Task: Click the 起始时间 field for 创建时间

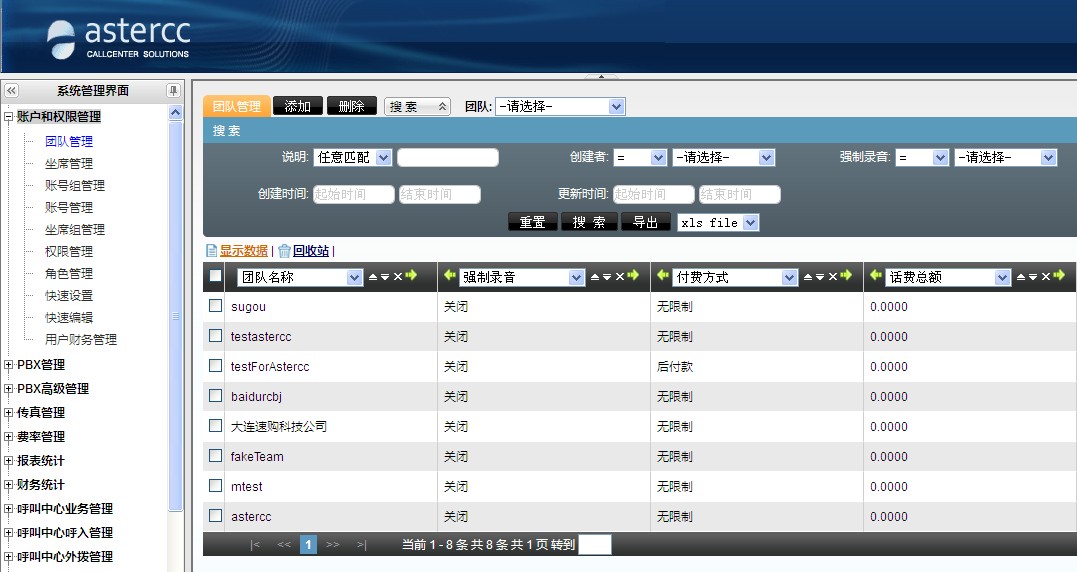Action: tap(353, 195)
